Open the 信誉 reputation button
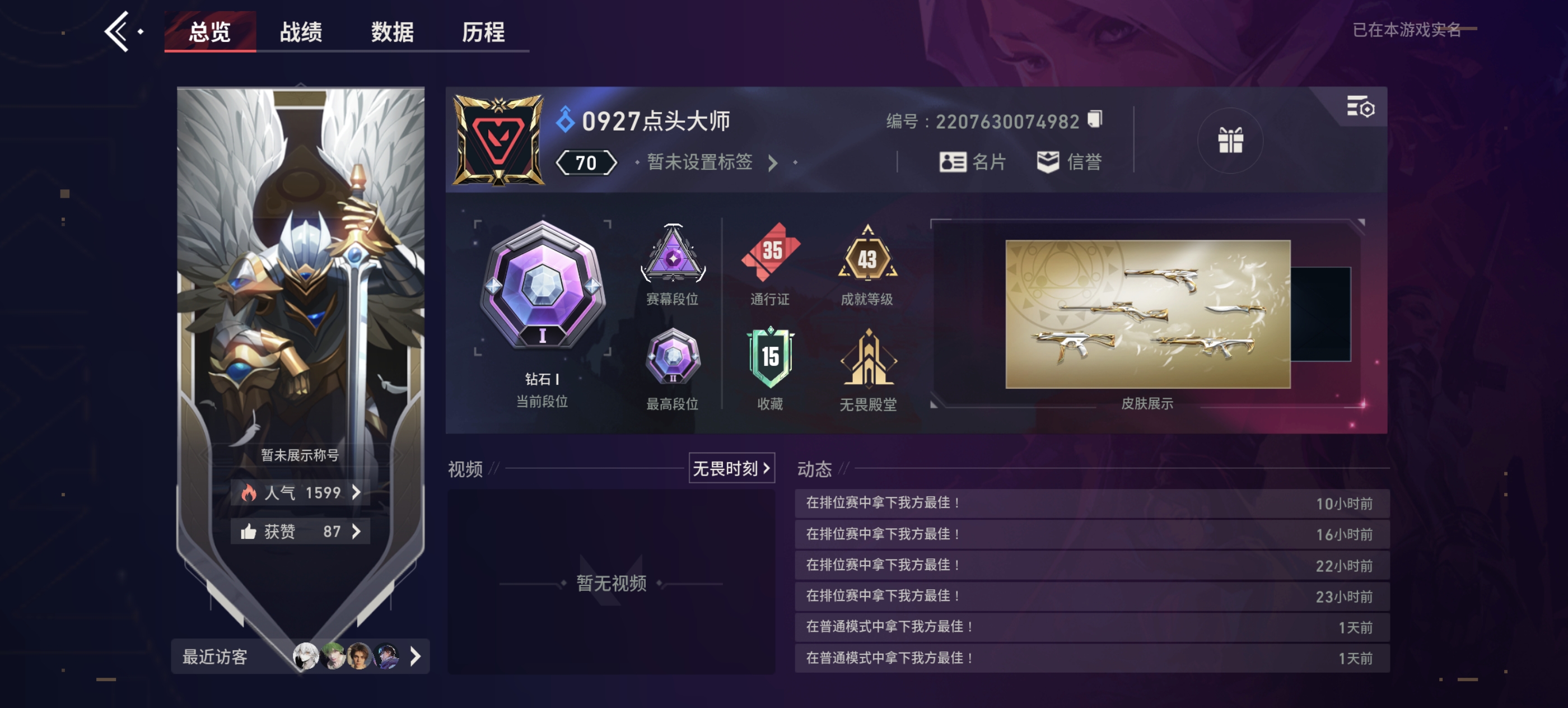Image resolution: width=1568 pixels, height=708 pixels. point(1070,162)
